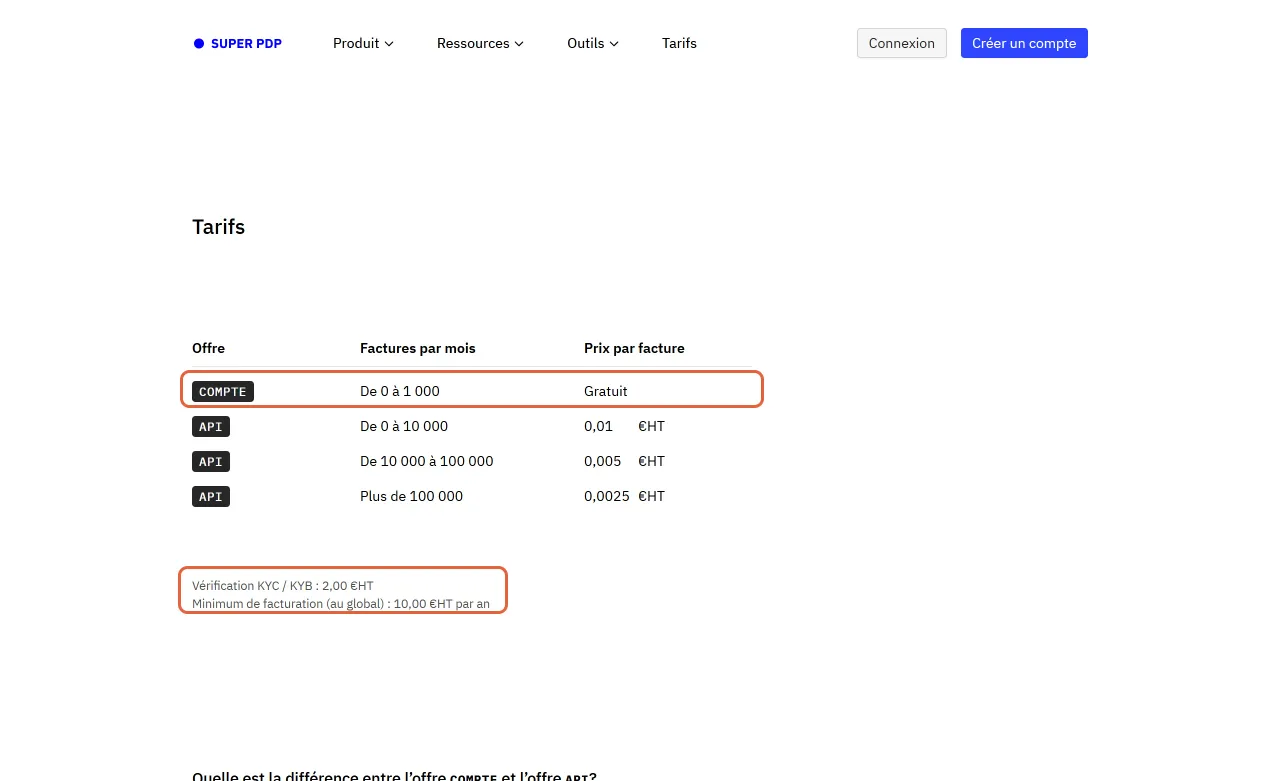1280x781 pixels.
Task: Click the Minimum de facturation note
Action: 341,604
